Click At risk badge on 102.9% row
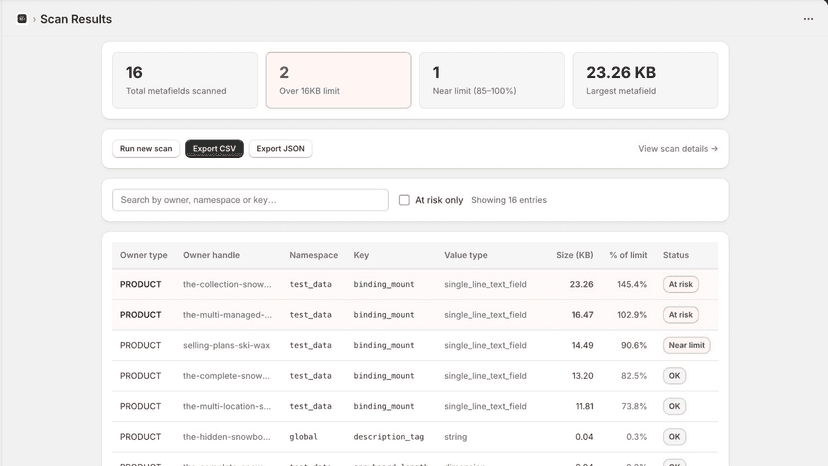Image resolution: width=828 pixels, height=466 pixels. (681, 315)
